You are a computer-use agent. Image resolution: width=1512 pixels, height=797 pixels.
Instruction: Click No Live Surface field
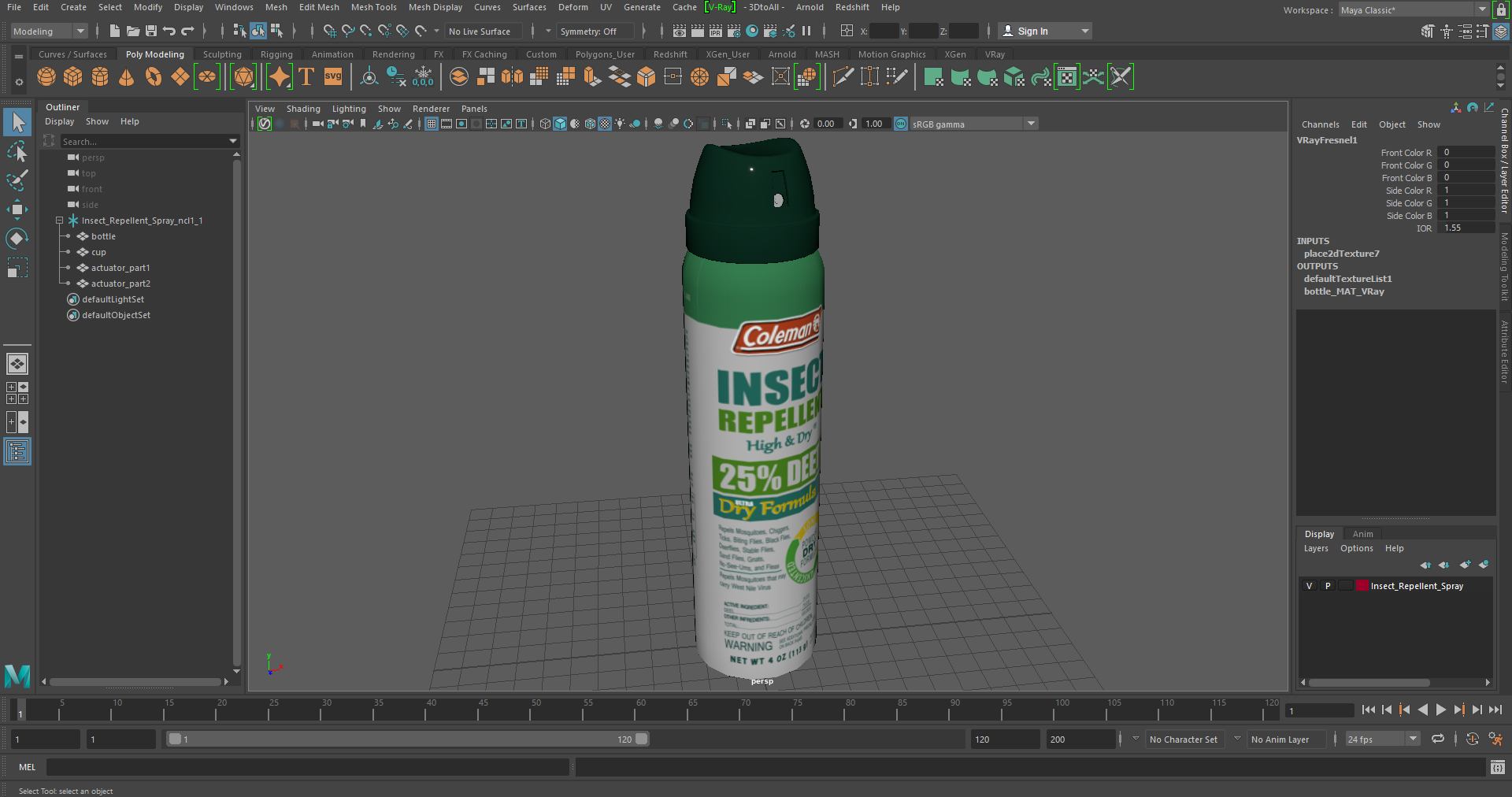pyautogui.click(x=484, y=32)
